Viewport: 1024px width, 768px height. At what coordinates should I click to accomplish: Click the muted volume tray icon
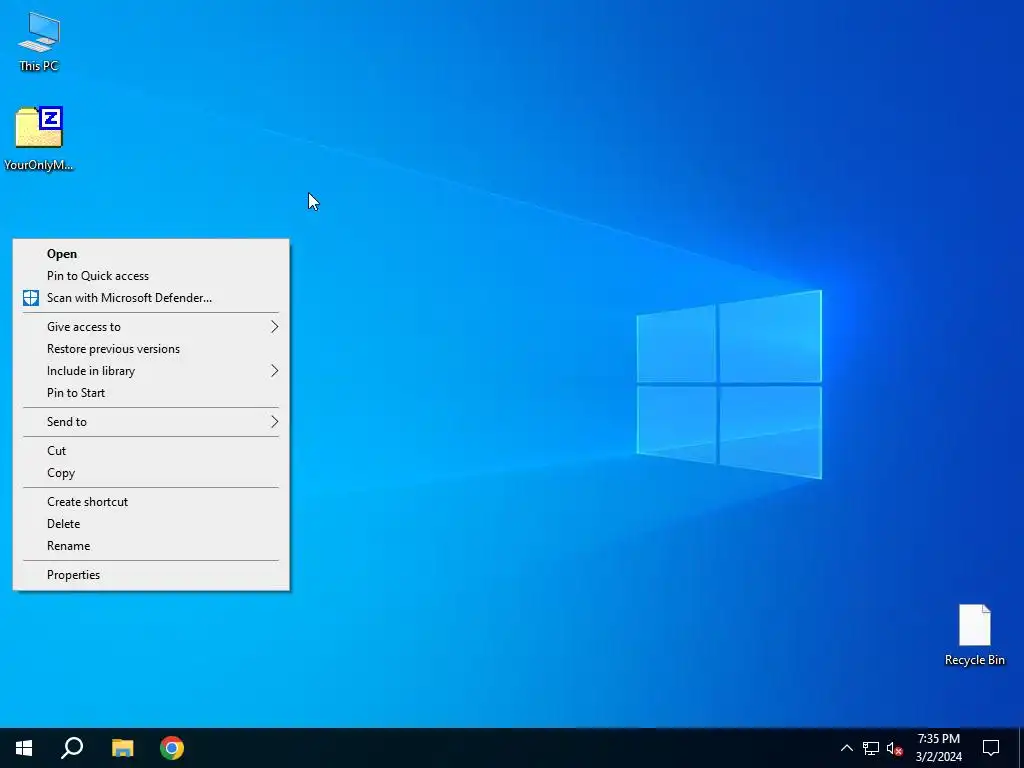point(894,748)
